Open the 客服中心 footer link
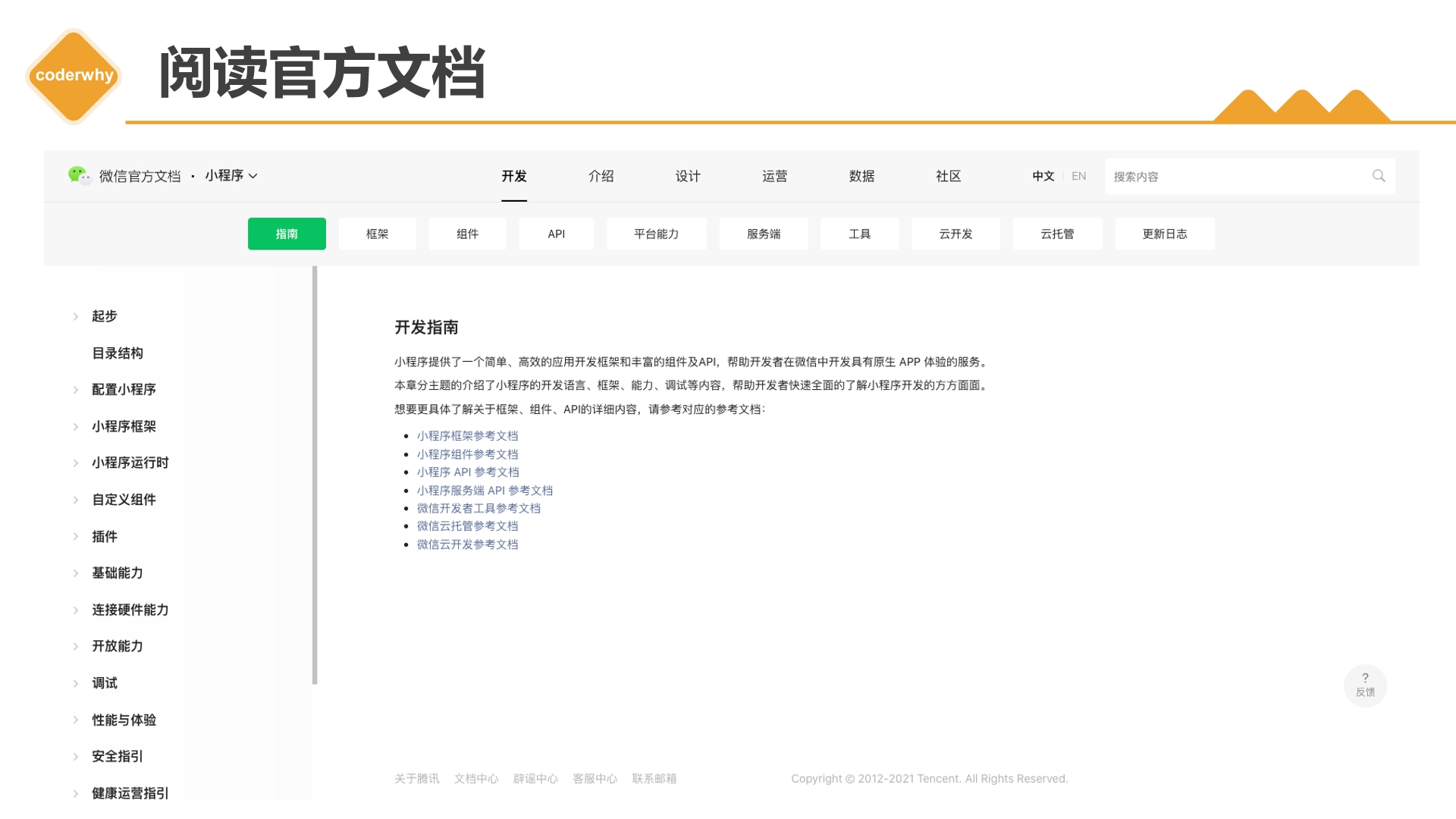Image resolution: width=1456 pixels, height=819 pixels. (x=595, y=779)
